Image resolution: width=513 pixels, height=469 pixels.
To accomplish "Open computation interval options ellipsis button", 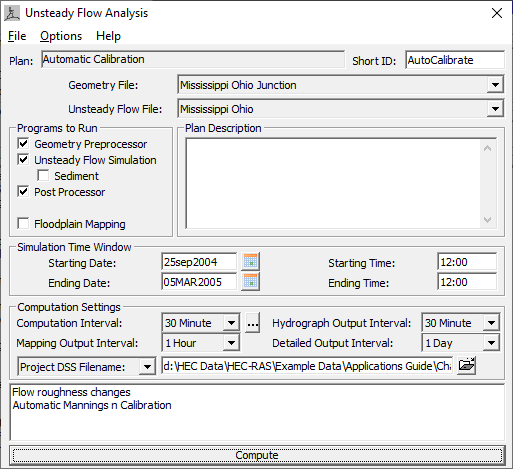I will tap(253, 323).
